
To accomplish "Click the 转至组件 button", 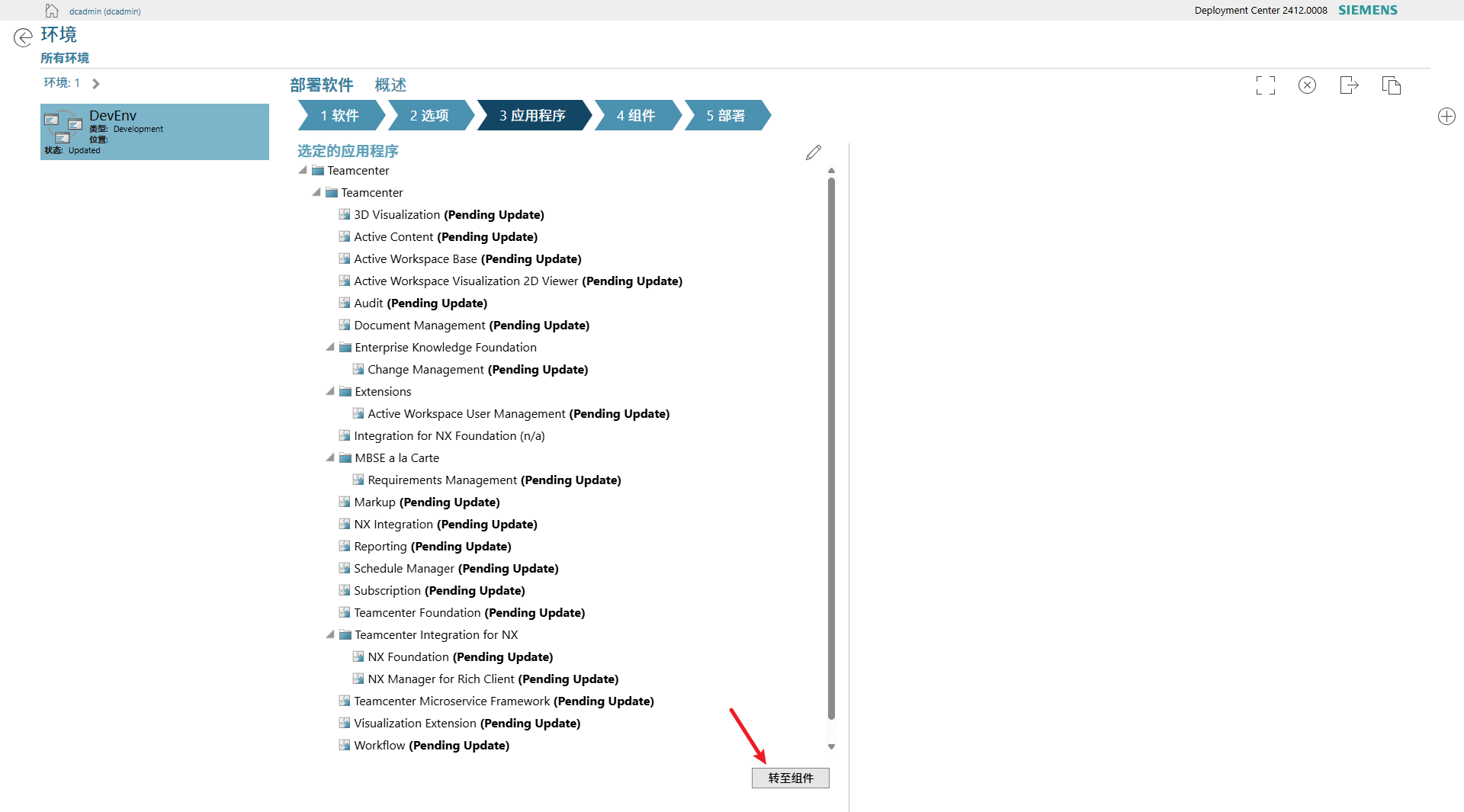I will 790,778.
